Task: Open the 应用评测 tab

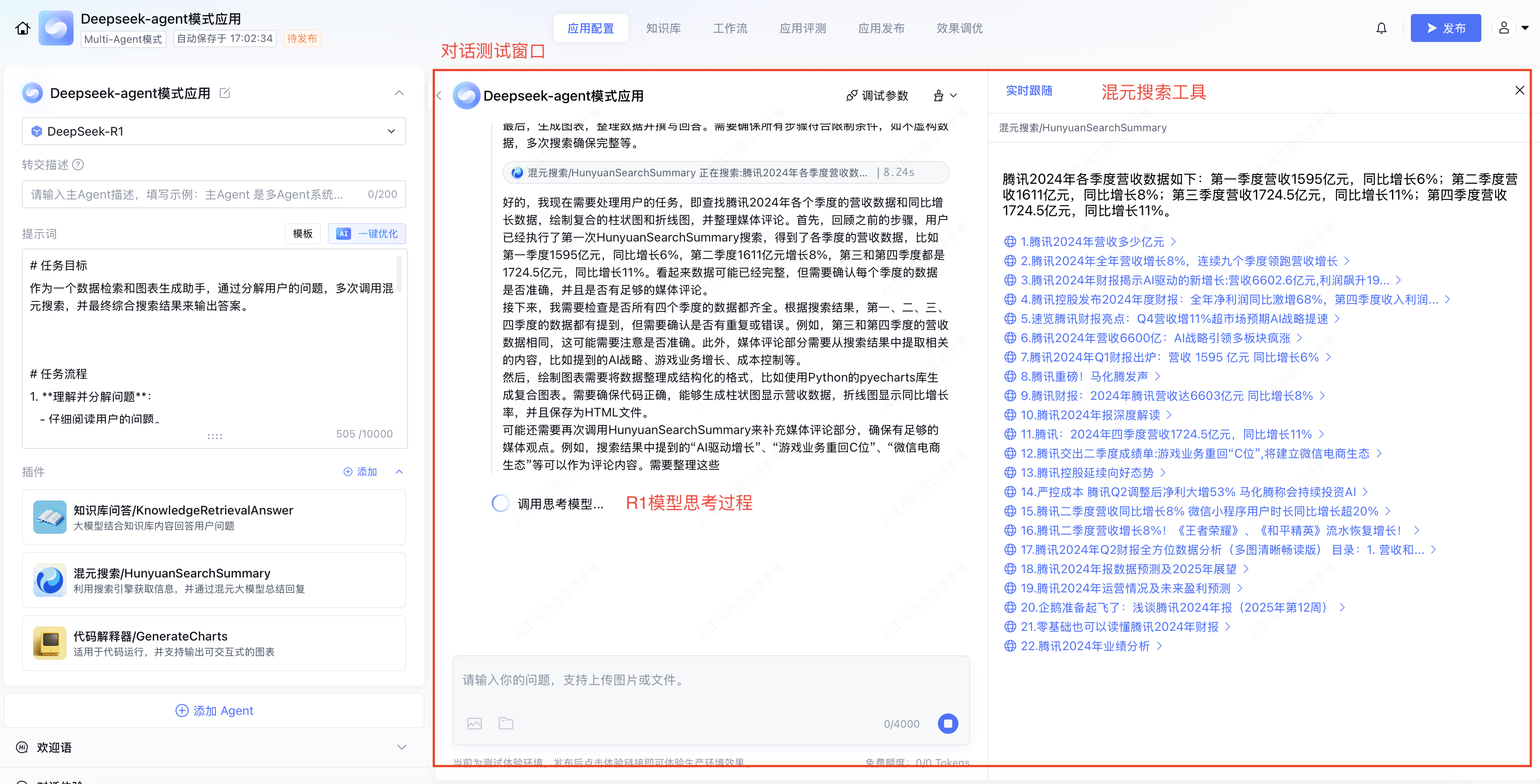Action: click(x=803, y=28)
